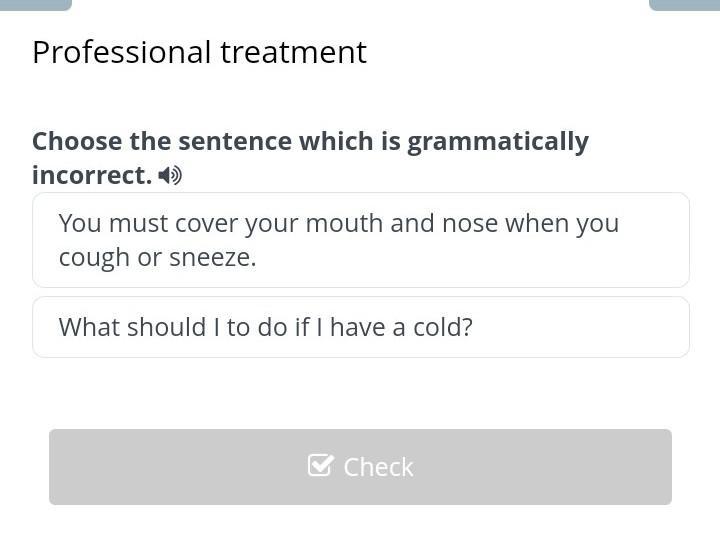Click "Choose the sentence" at prompt start
The image size is (720, 535).
162,141
